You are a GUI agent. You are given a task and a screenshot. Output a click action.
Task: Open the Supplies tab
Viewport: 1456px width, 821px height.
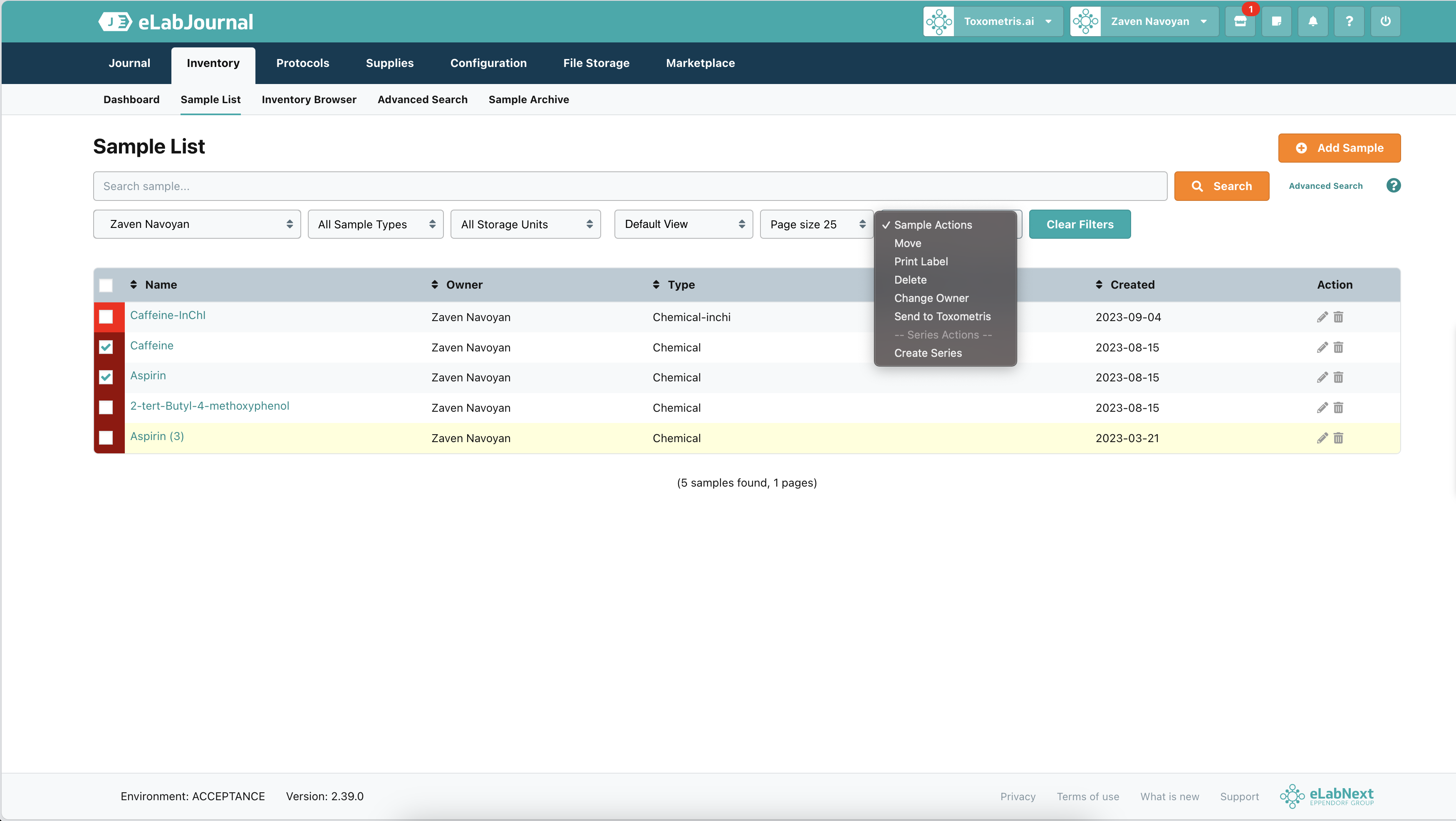(x=389, y=63)
